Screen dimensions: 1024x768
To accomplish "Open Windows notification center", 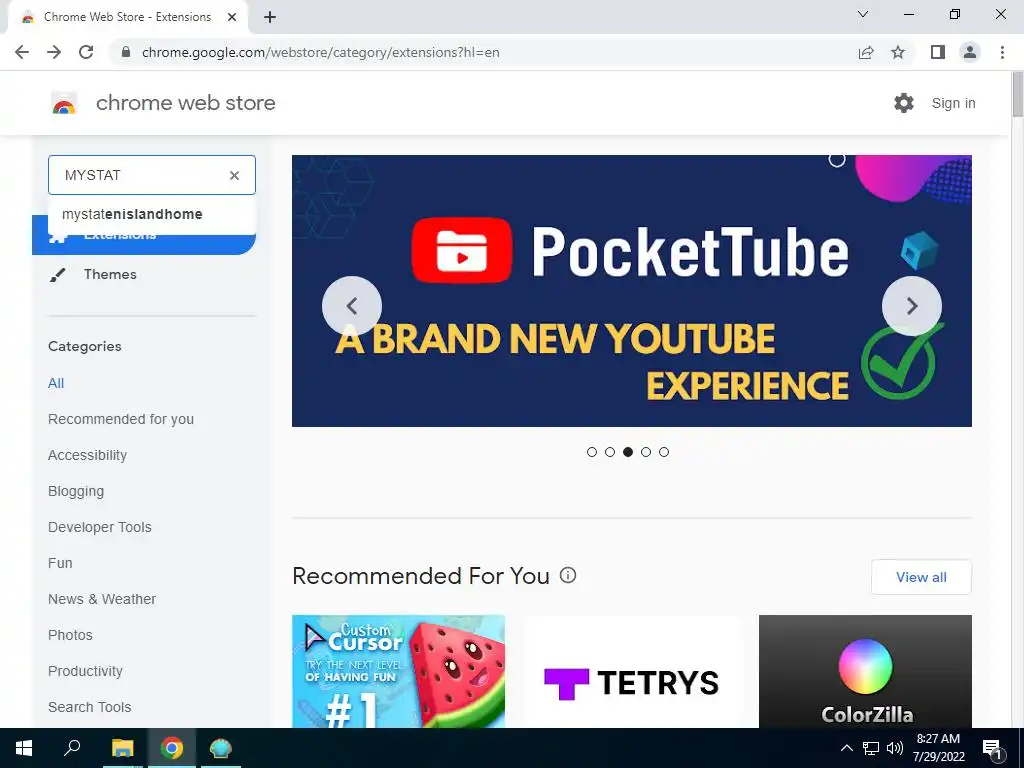I will pos(992,748).
